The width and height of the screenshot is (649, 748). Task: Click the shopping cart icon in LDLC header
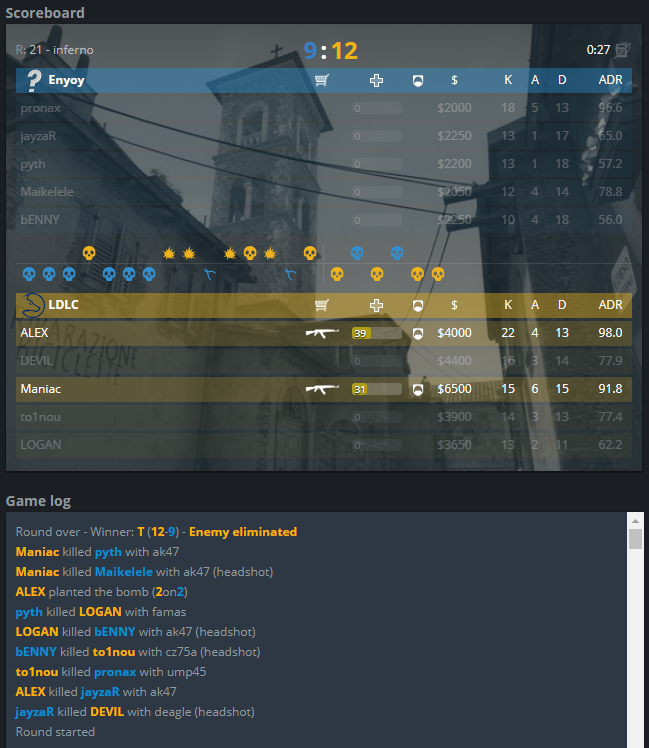click(322, 305)
